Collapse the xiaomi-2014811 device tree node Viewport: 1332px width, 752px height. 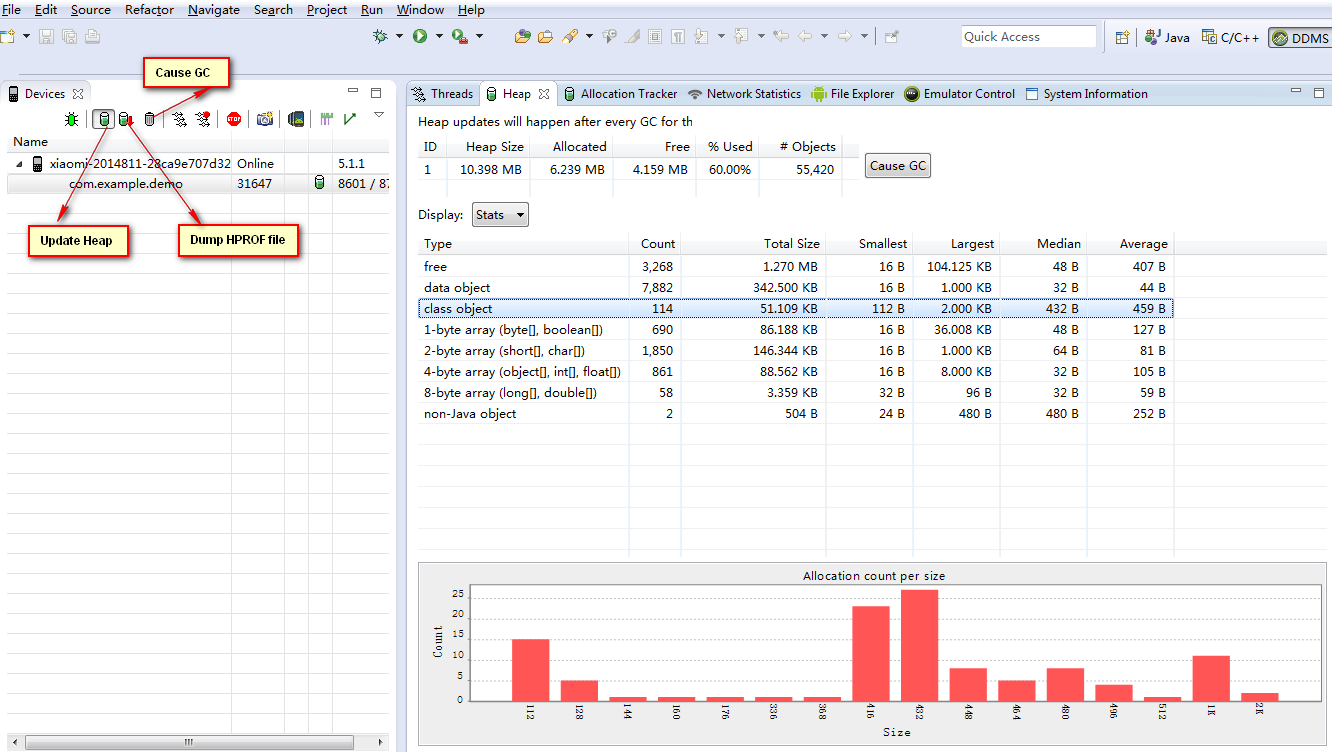[19, 163]
